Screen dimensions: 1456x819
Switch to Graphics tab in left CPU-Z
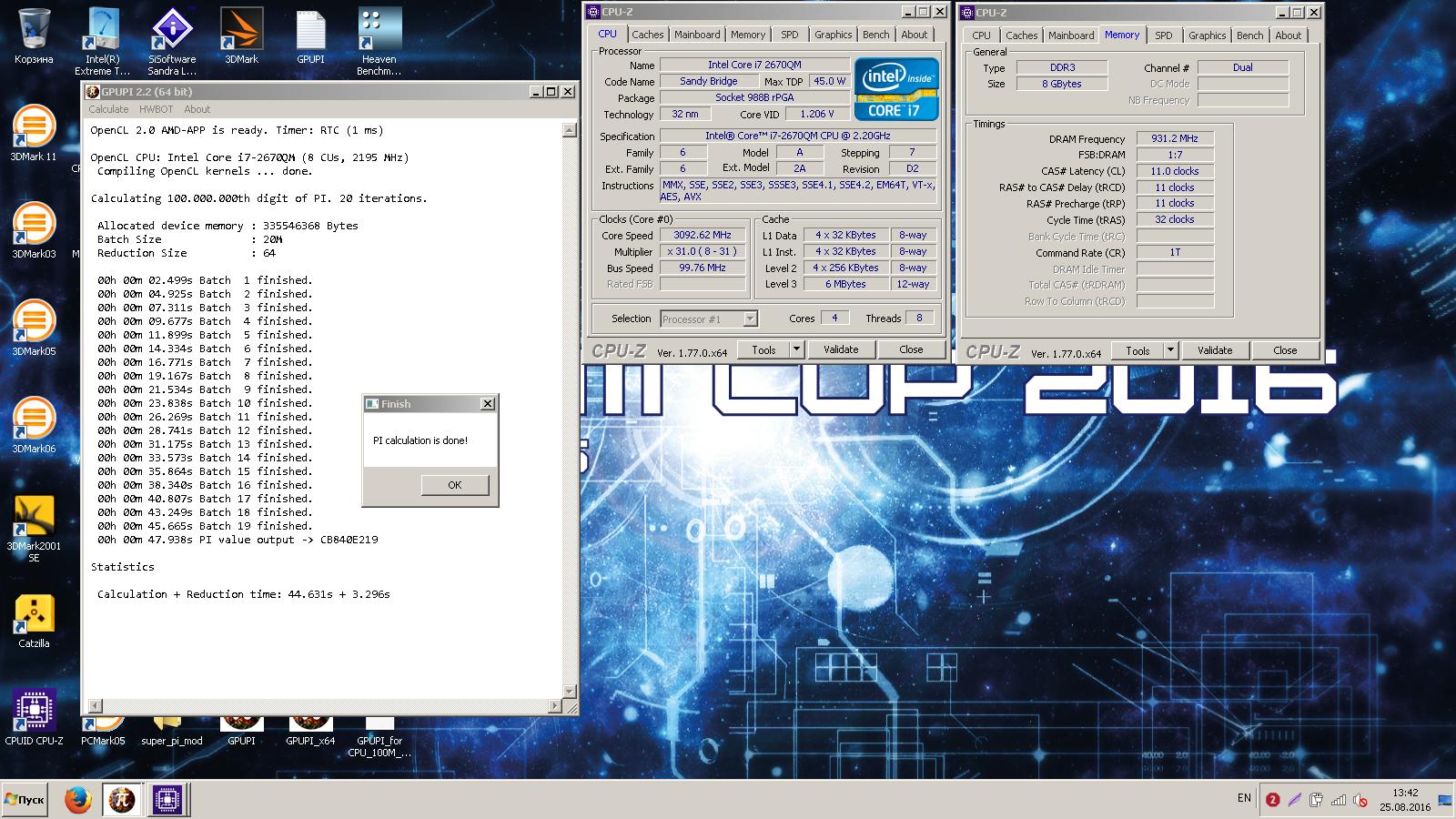coord(834,35)
